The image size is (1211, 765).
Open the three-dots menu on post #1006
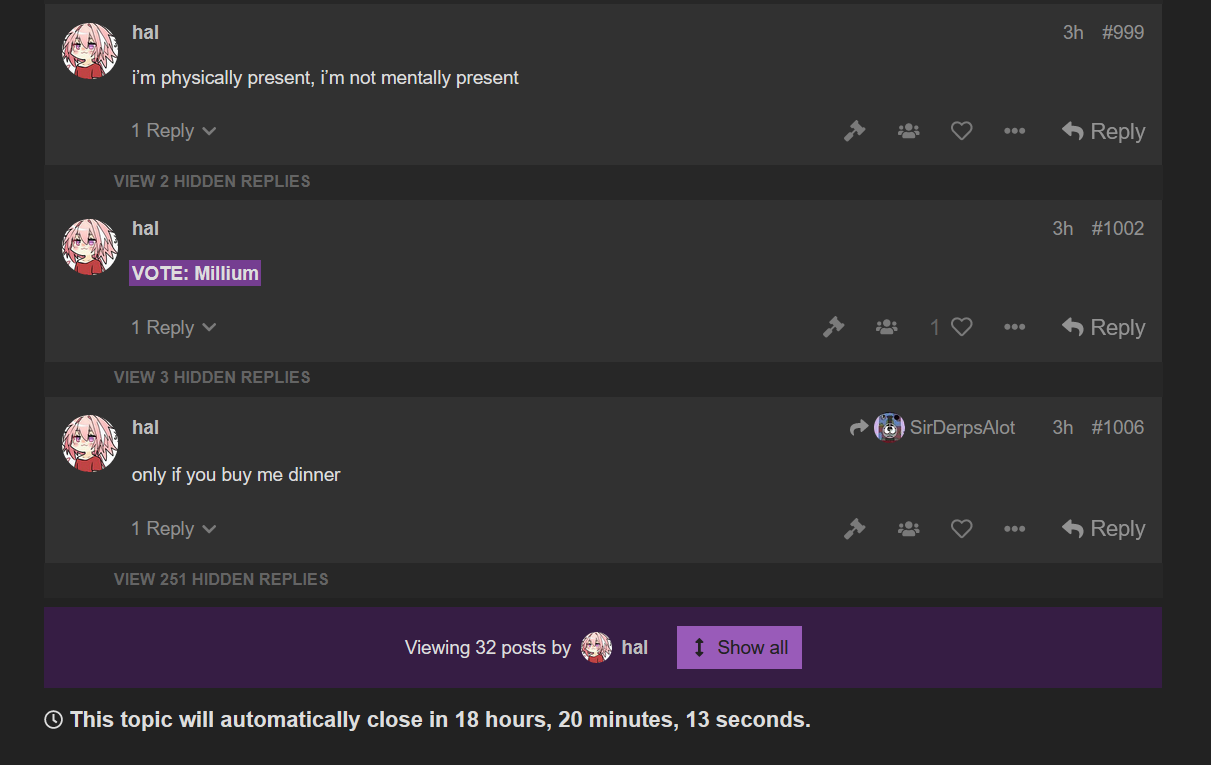[x=1014, y=528]
